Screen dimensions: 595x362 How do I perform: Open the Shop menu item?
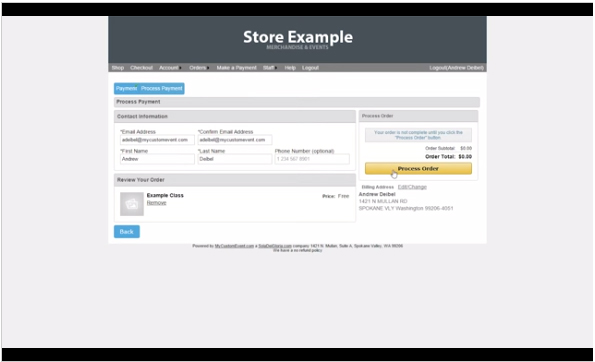(118, 68)
